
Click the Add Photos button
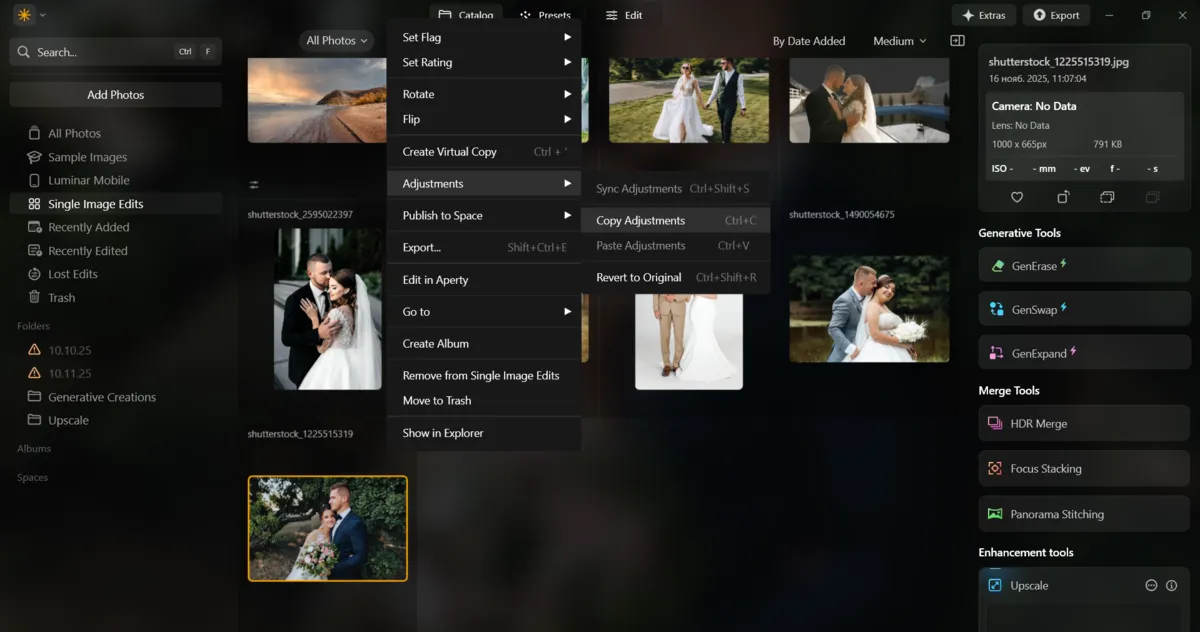point(115,93)
